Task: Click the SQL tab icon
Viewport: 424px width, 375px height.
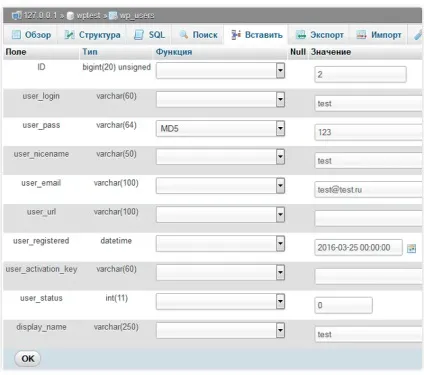Action: coord(139,35)
